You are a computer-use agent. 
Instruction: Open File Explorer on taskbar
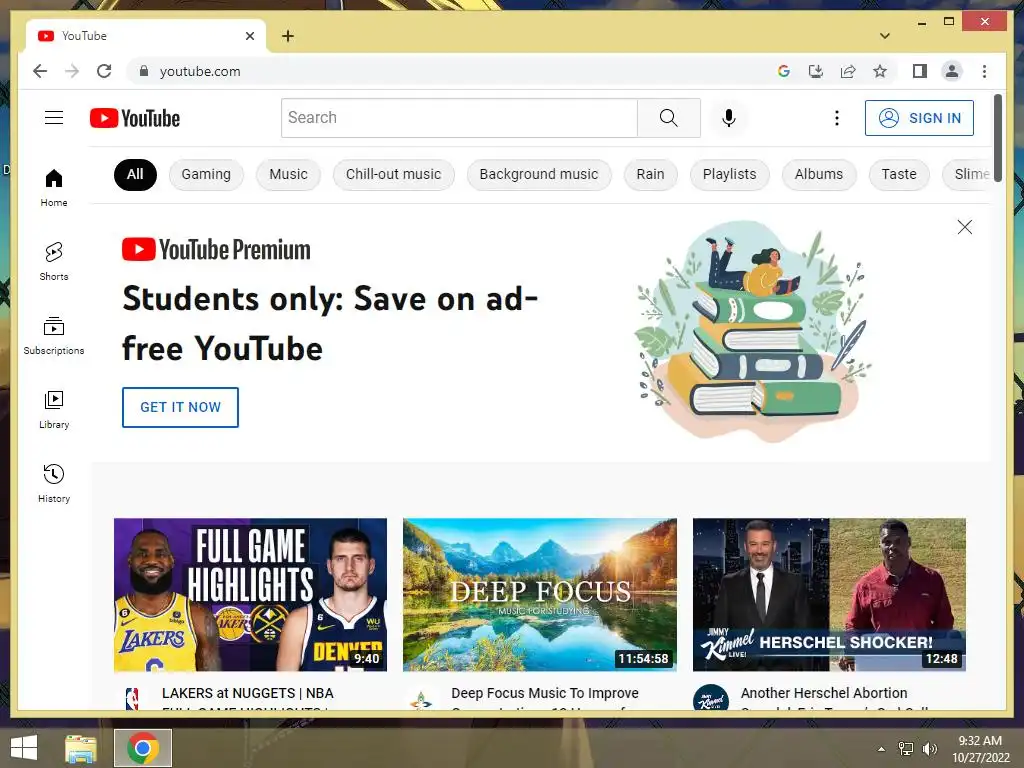(81, 748)
